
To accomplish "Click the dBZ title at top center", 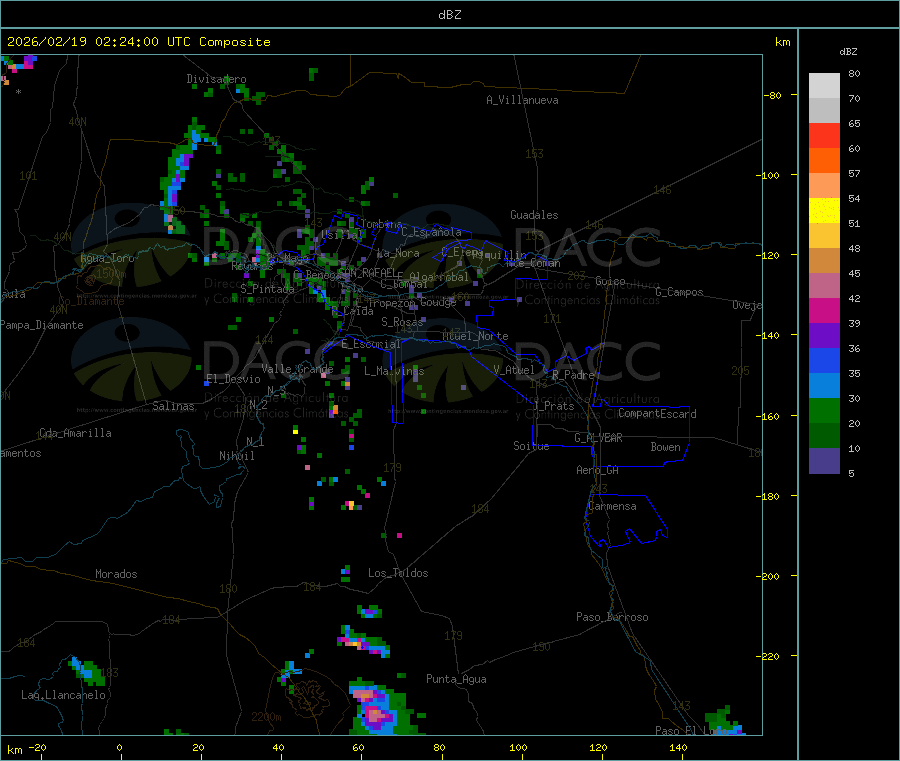I will (x=449, y=14).
